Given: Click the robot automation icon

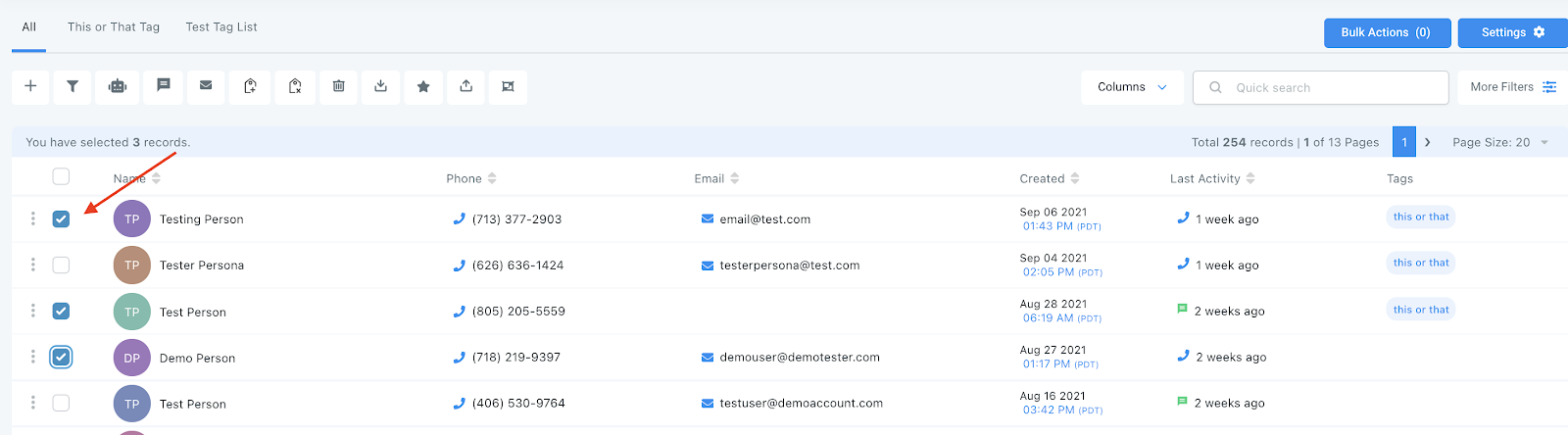Looking at the screenshot, I should (118, 86).
